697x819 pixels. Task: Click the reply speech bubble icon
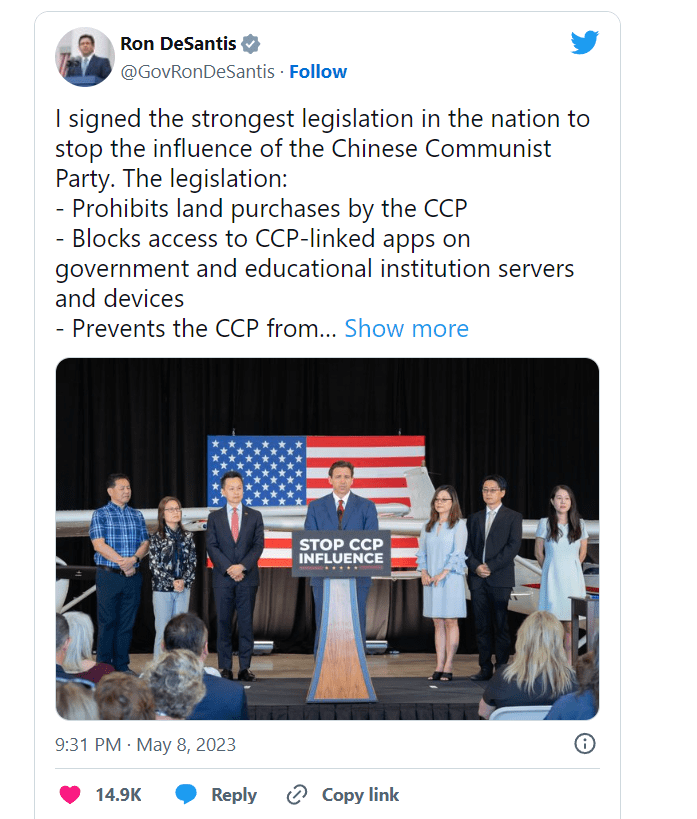186,795
